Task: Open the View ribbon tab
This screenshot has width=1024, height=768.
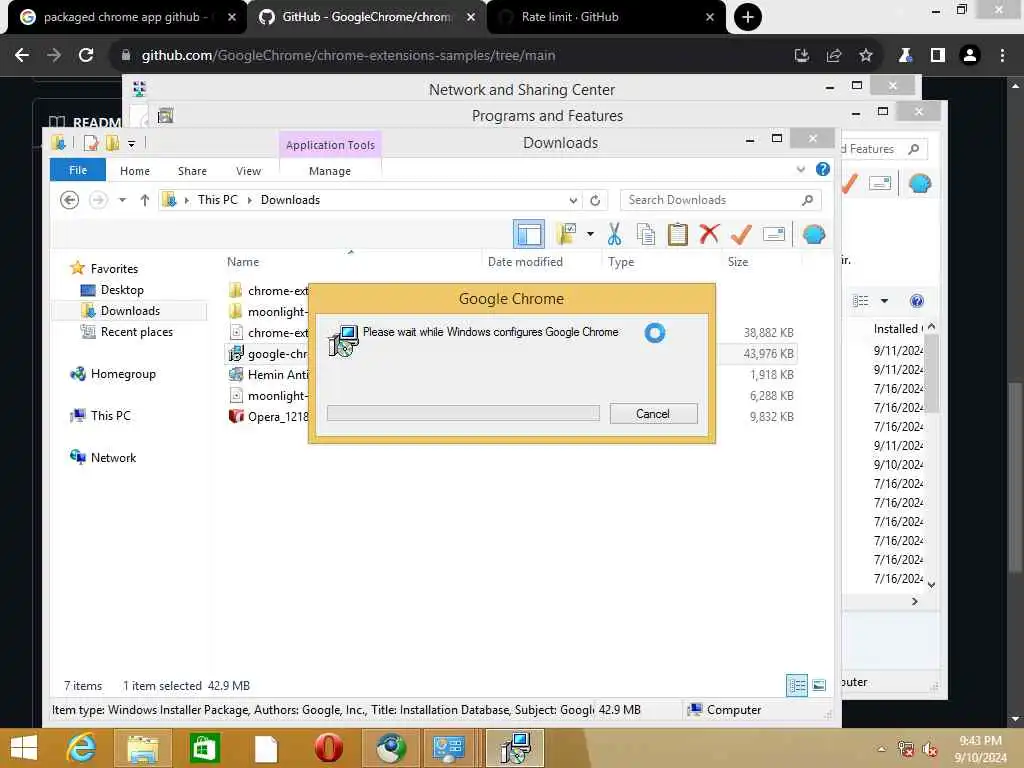Action: coord(248,170)
